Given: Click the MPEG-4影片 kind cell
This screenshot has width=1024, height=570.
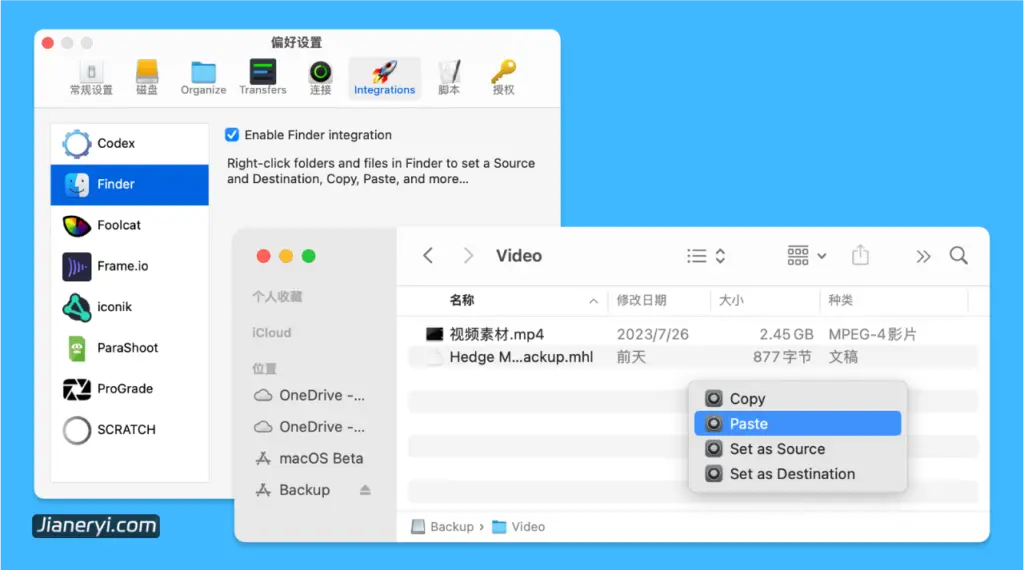Looking at the screenshot, I should [872, 334].
